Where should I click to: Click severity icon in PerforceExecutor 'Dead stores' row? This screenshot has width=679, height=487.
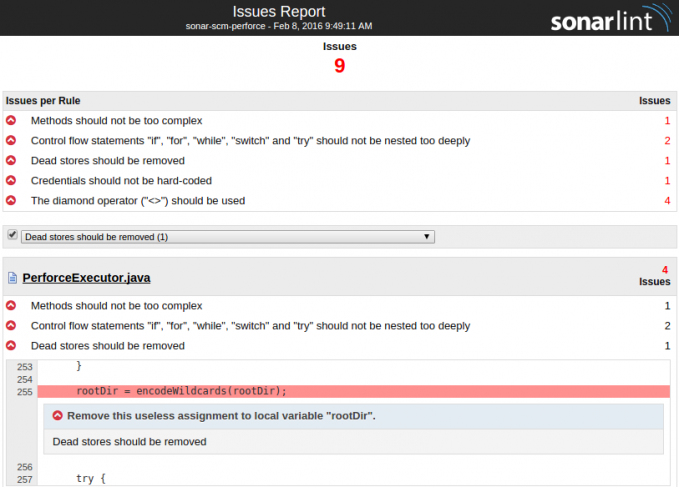pos(11,345)
